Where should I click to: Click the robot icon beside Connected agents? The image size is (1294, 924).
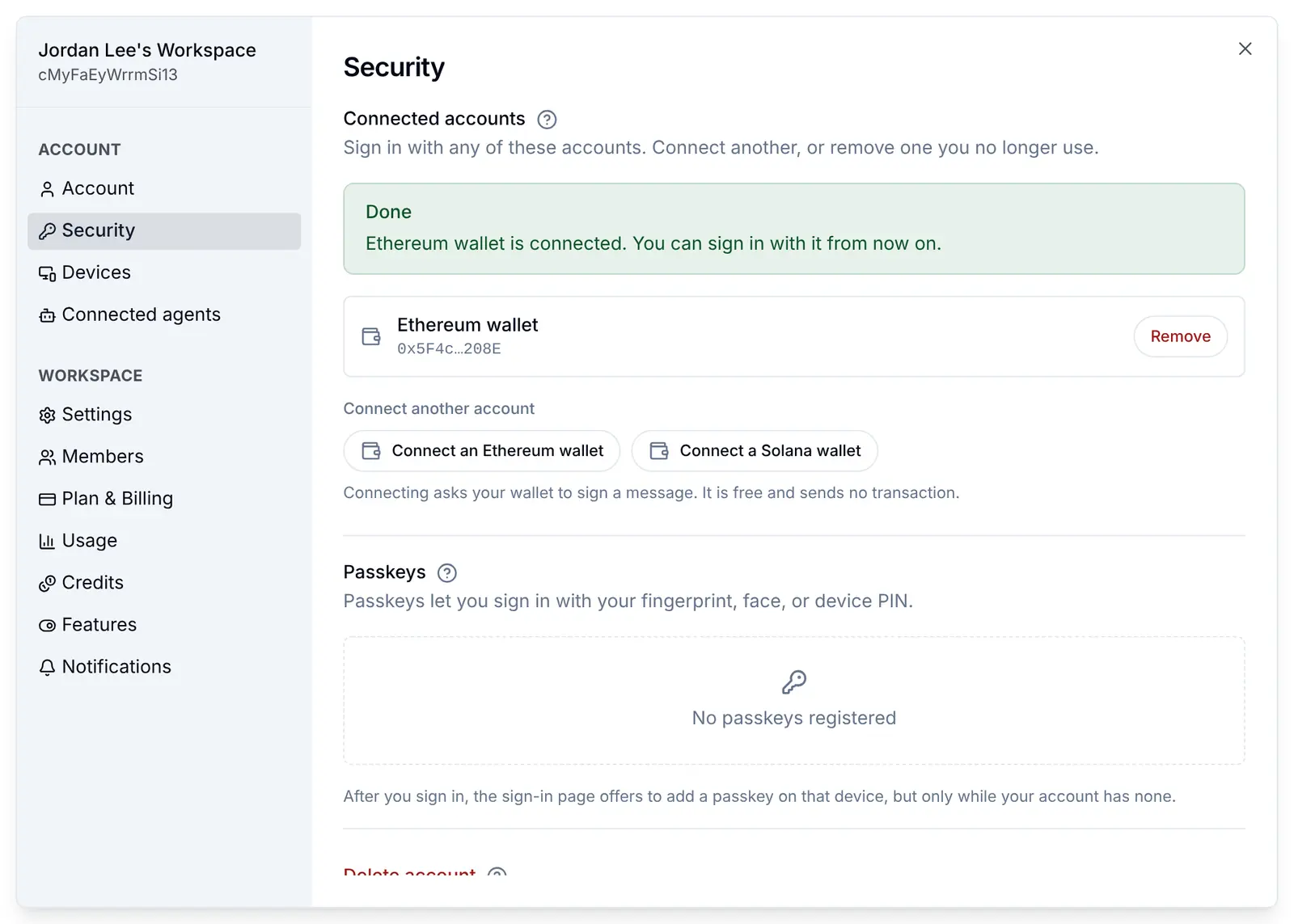point(47,315)
